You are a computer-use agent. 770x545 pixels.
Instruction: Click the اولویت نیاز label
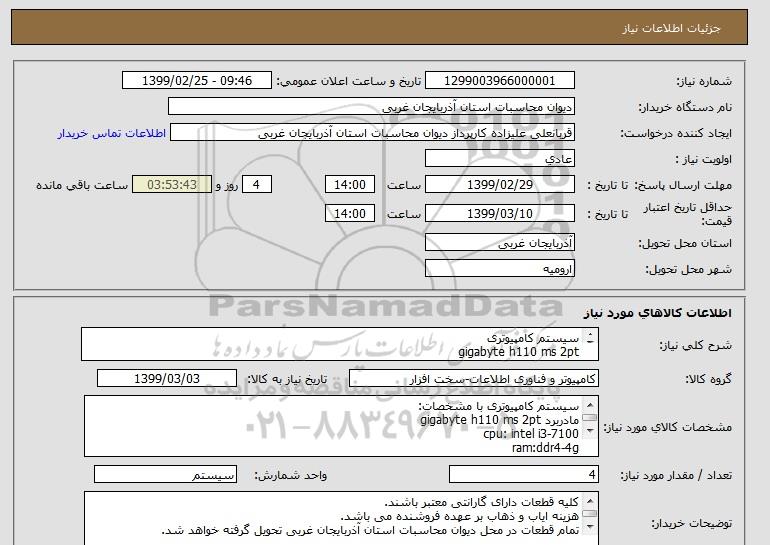click(x=704, y=159)
